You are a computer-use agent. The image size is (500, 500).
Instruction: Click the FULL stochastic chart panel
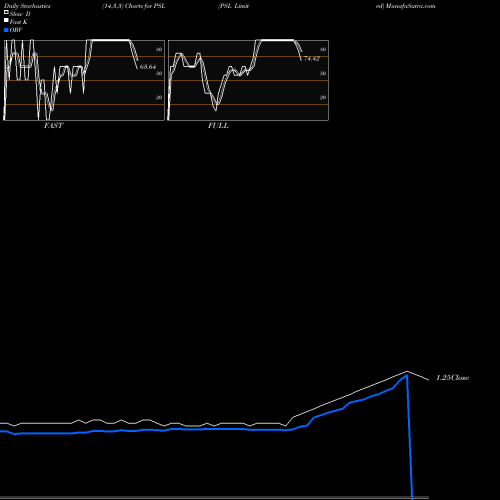[x=248, y=80]
